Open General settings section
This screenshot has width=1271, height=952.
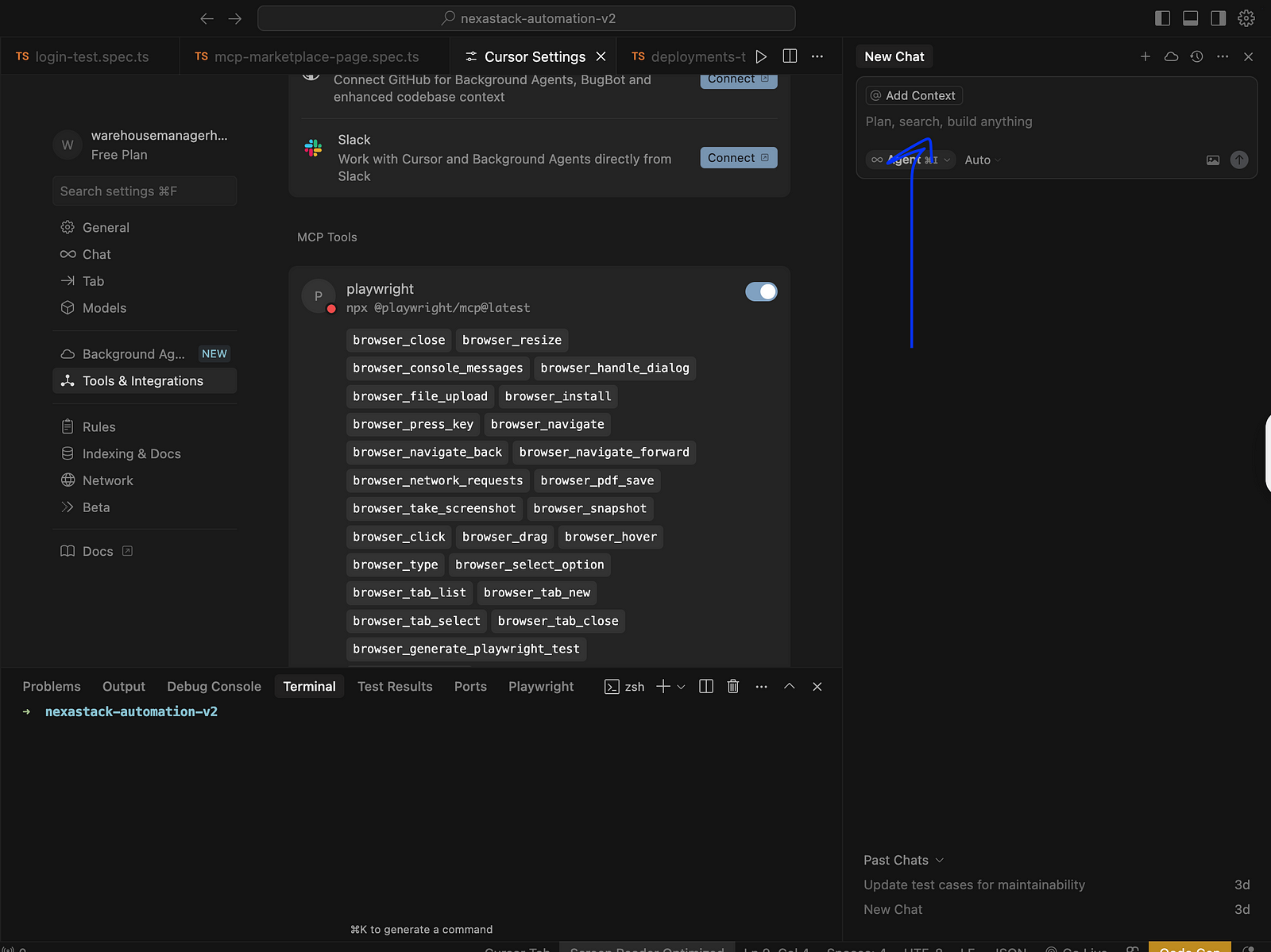[145, 227]
